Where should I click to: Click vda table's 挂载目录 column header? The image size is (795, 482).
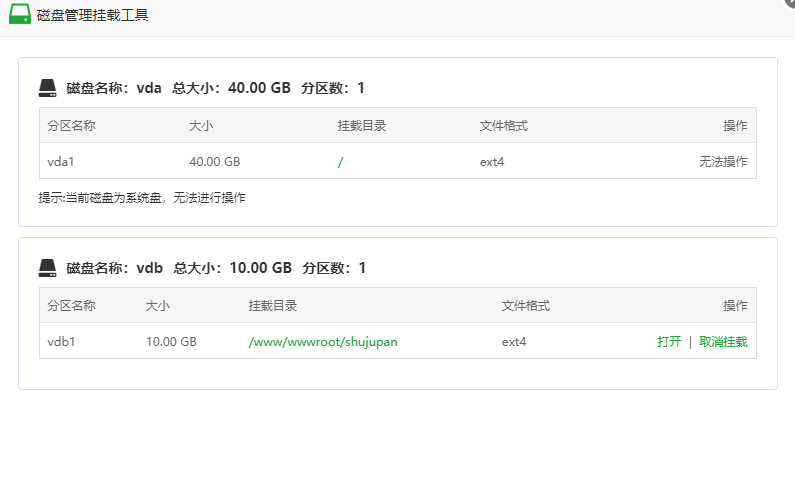(x=362, y=126)
